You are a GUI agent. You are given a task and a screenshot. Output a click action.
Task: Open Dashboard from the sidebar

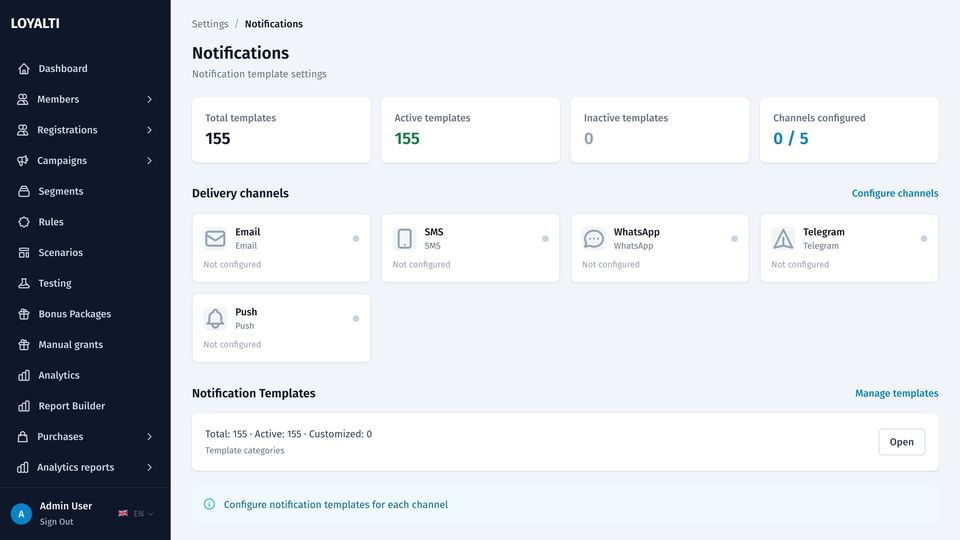click(x=85, y=69)
